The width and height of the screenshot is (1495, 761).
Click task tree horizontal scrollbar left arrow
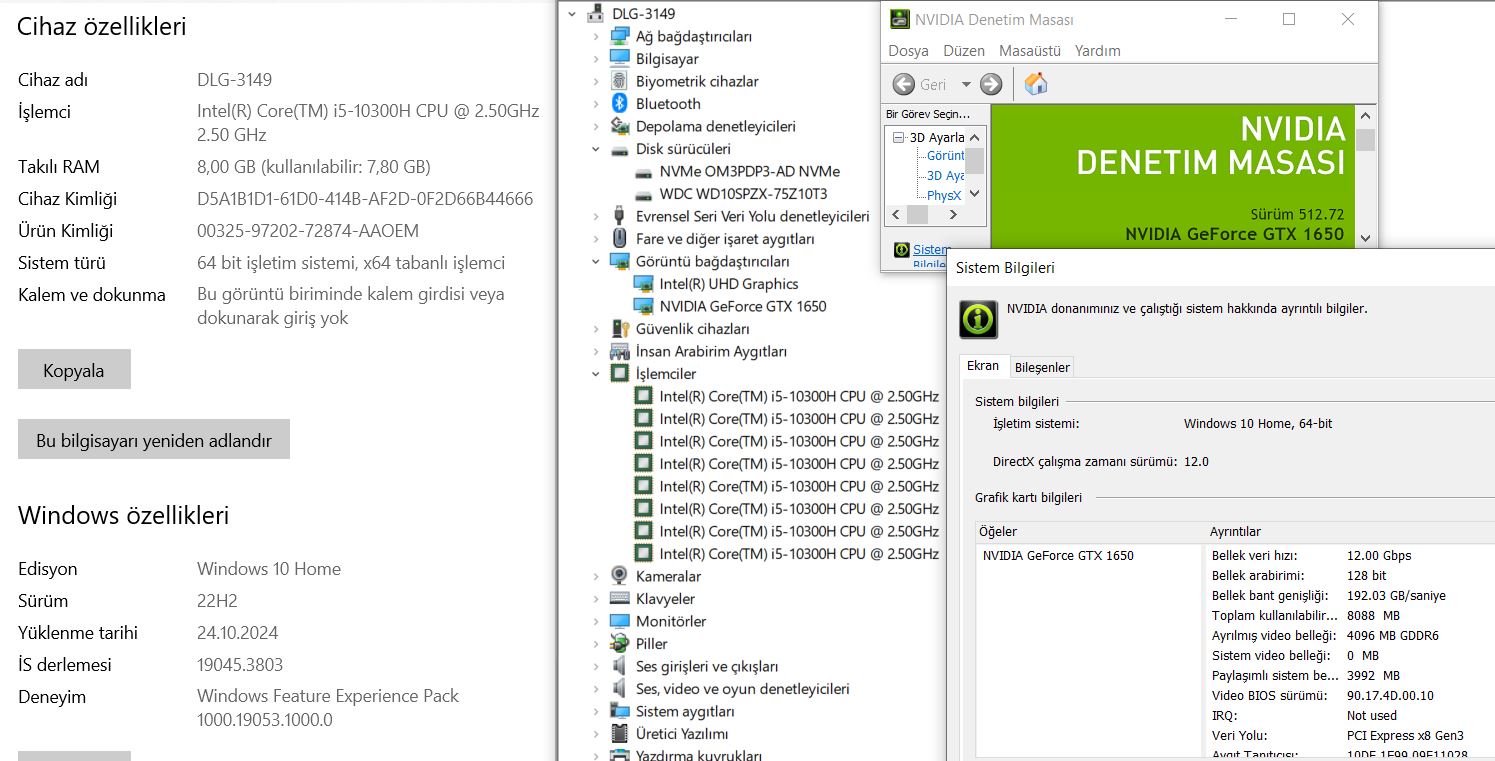pyautogui.click(x=895, y=214)
